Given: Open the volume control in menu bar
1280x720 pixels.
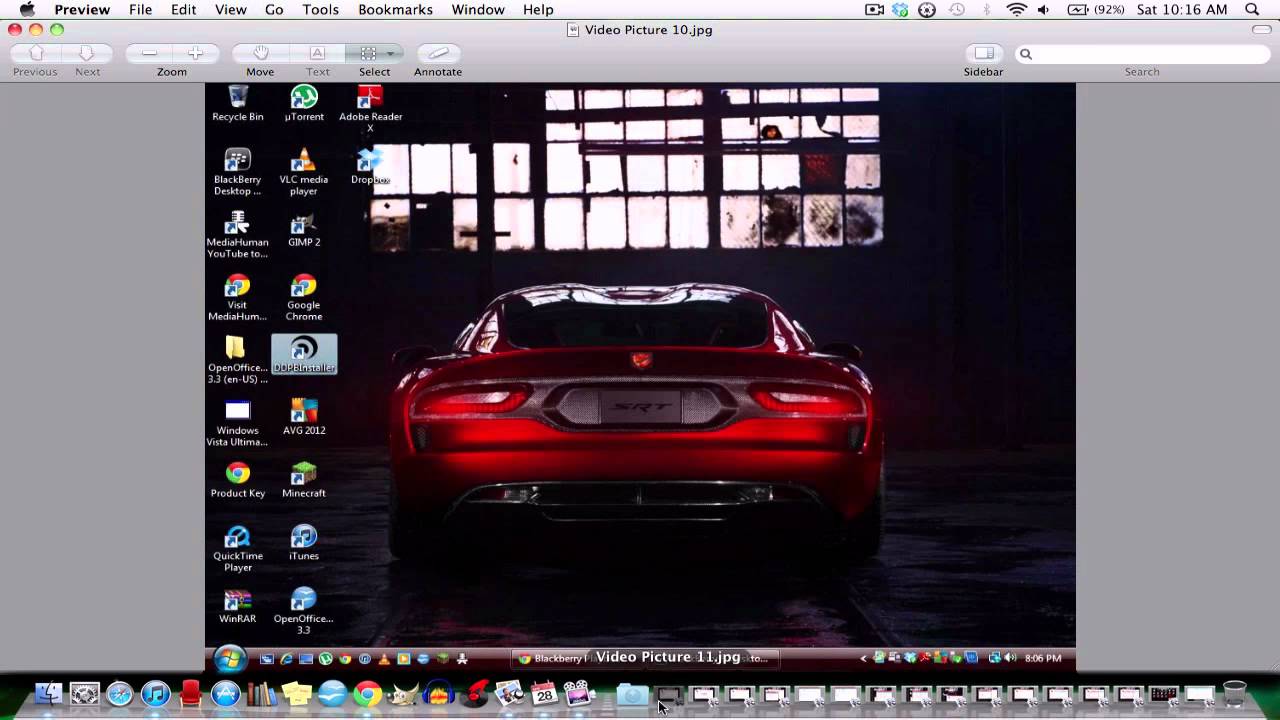Looking at the screenshot, I should [1044, 9].
